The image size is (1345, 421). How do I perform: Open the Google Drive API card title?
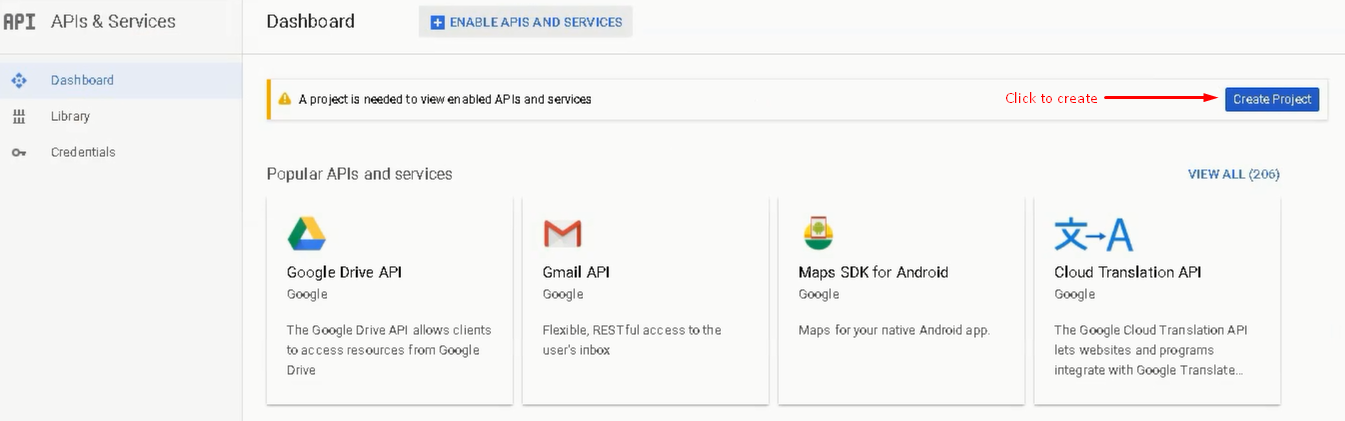click(x=344, y=272)
